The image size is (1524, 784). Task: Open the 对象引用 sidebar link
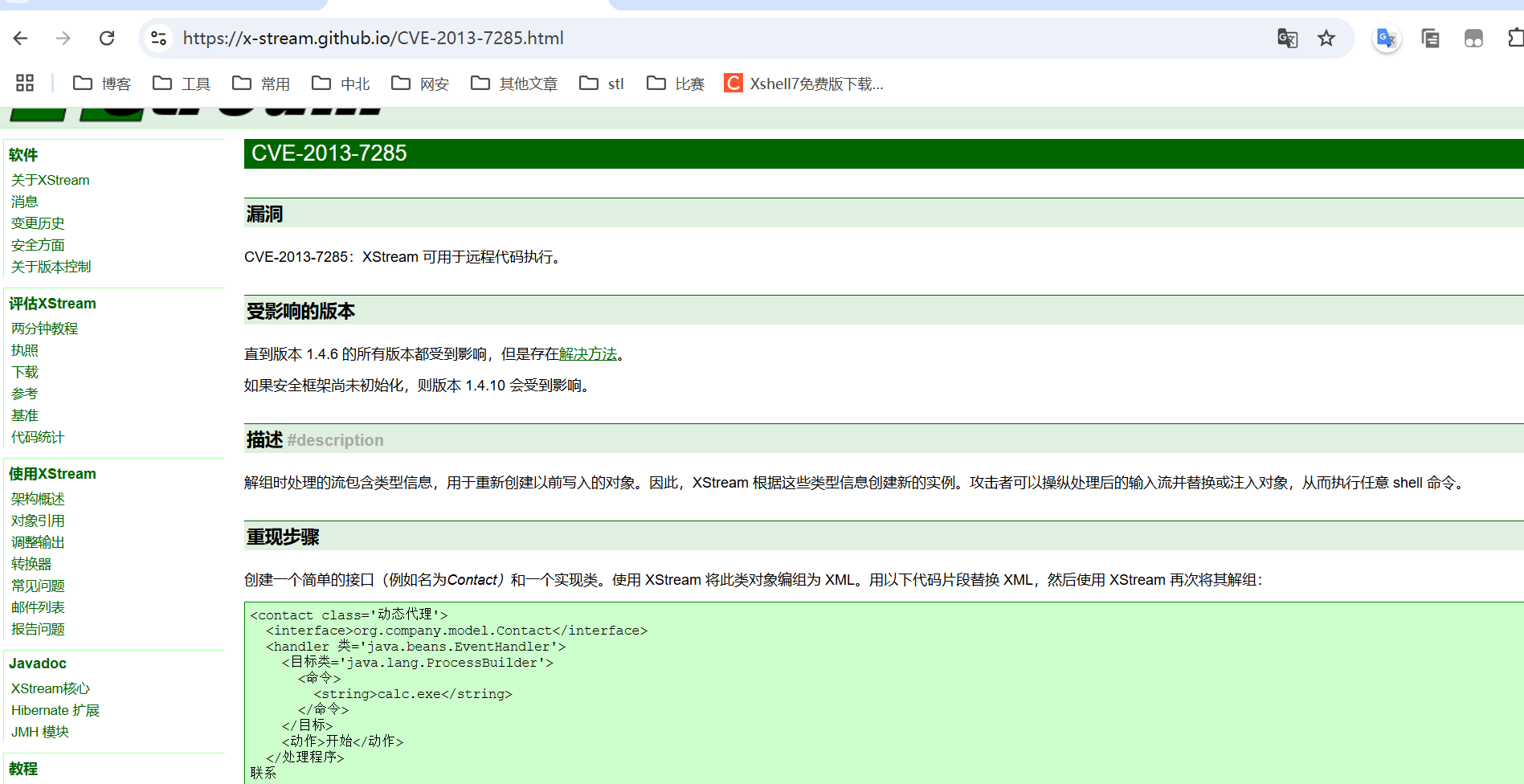coord(38,521)
